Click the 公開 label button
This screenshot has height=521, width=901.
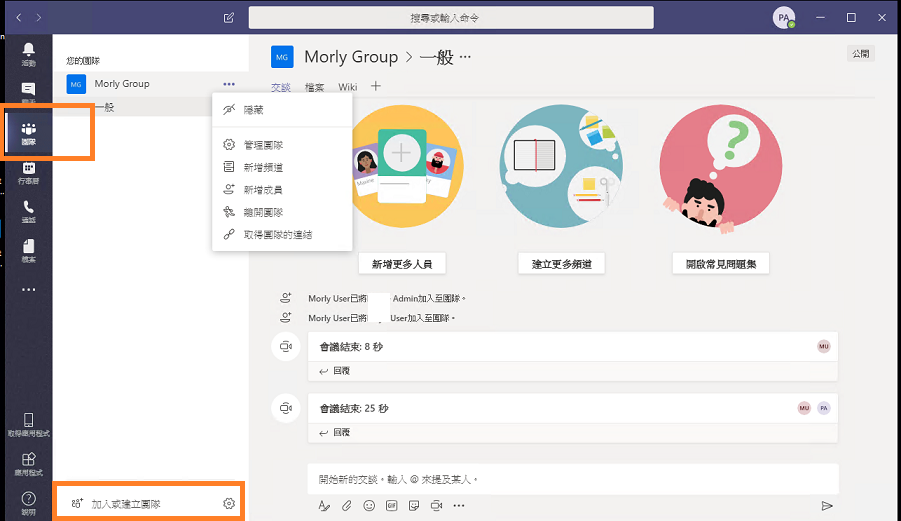[x=861, y=53]
